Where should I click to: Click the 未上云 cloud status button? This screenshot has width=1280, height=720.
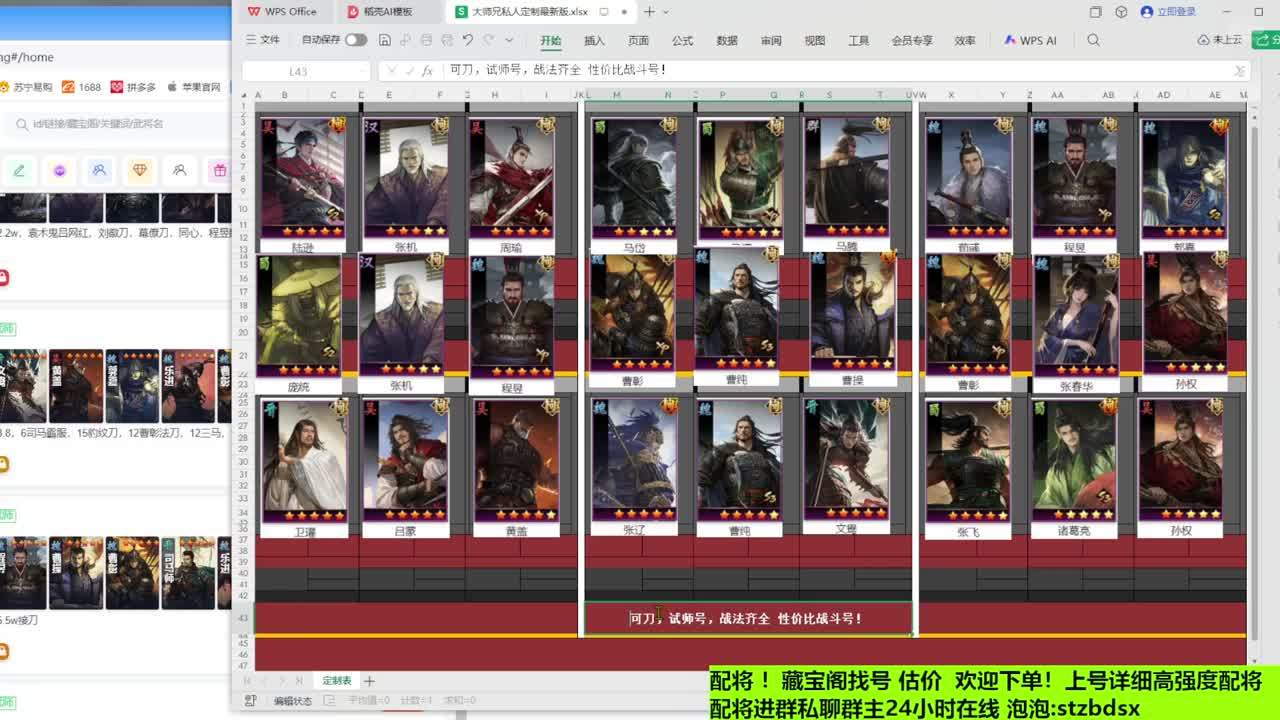pyautogui.click(x=1220, y=40)
